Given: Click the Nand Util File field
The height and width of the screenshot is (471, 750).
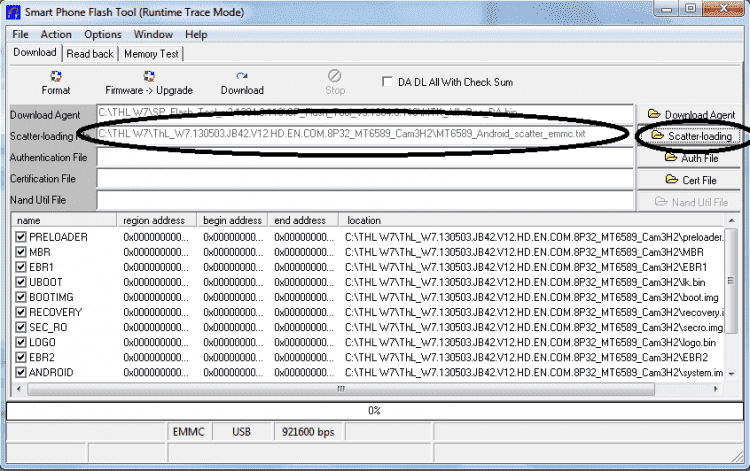Looking at the screenshot, I should 365,200.
